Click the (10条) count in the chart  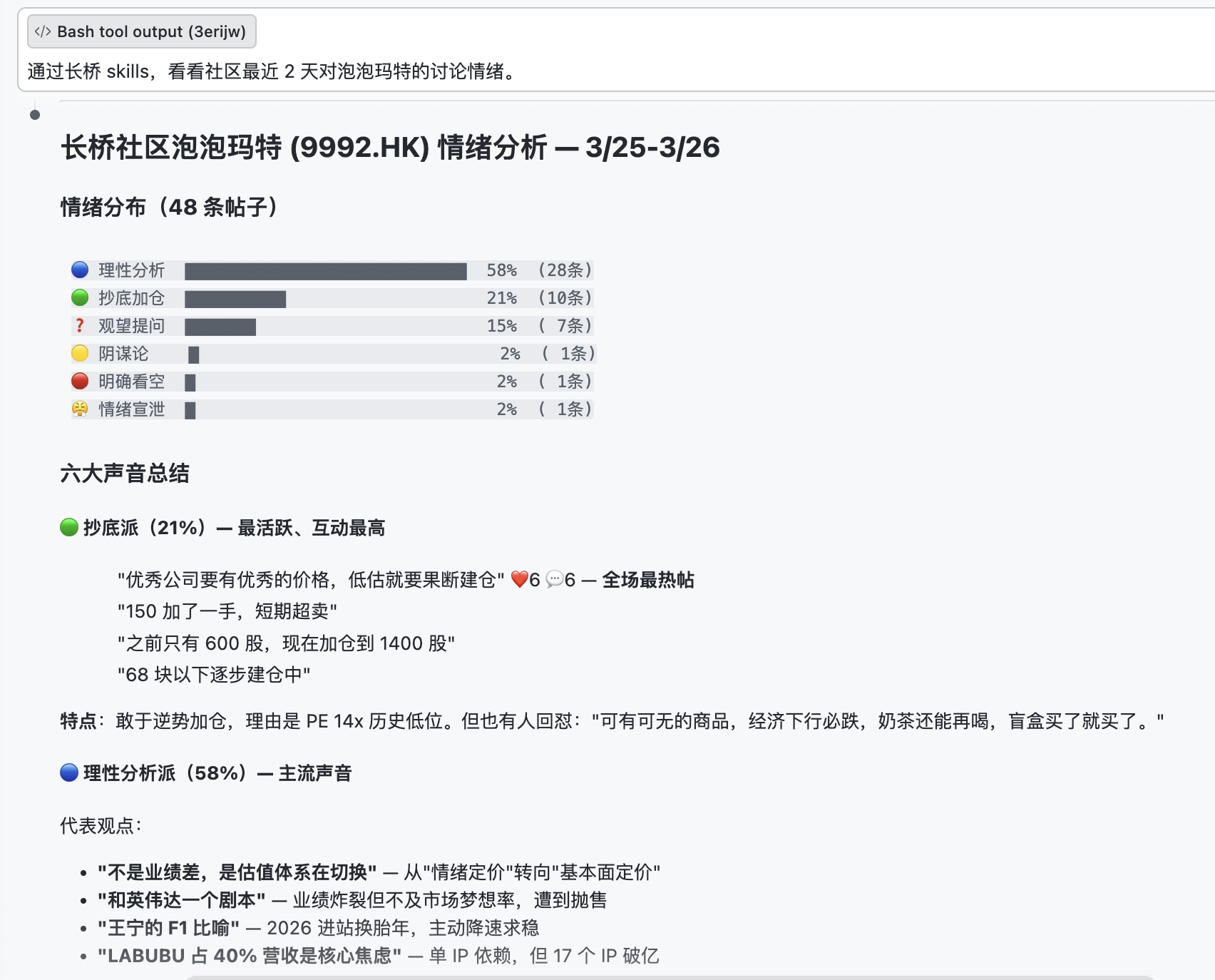tap(565, 298)
